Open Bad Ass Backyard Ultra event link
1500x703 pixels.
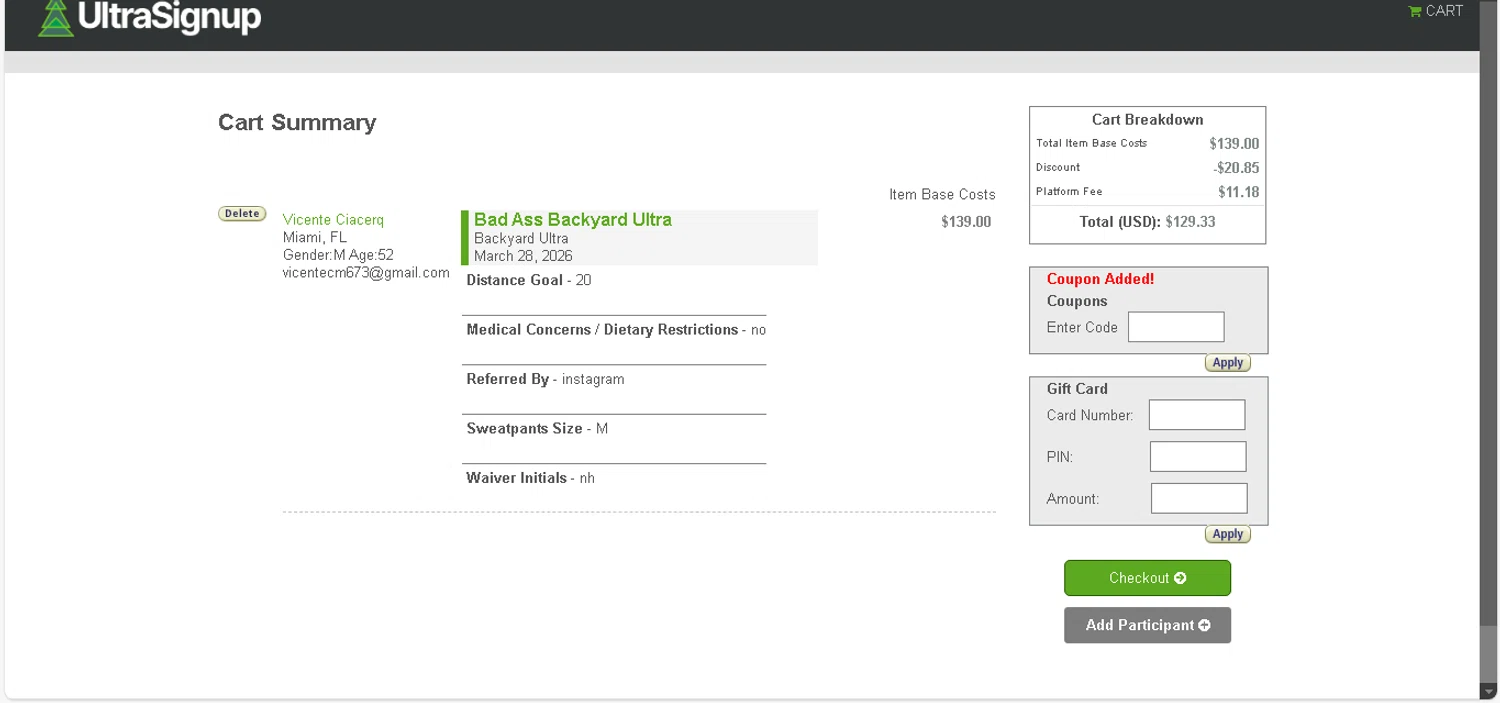coord(573,220)
